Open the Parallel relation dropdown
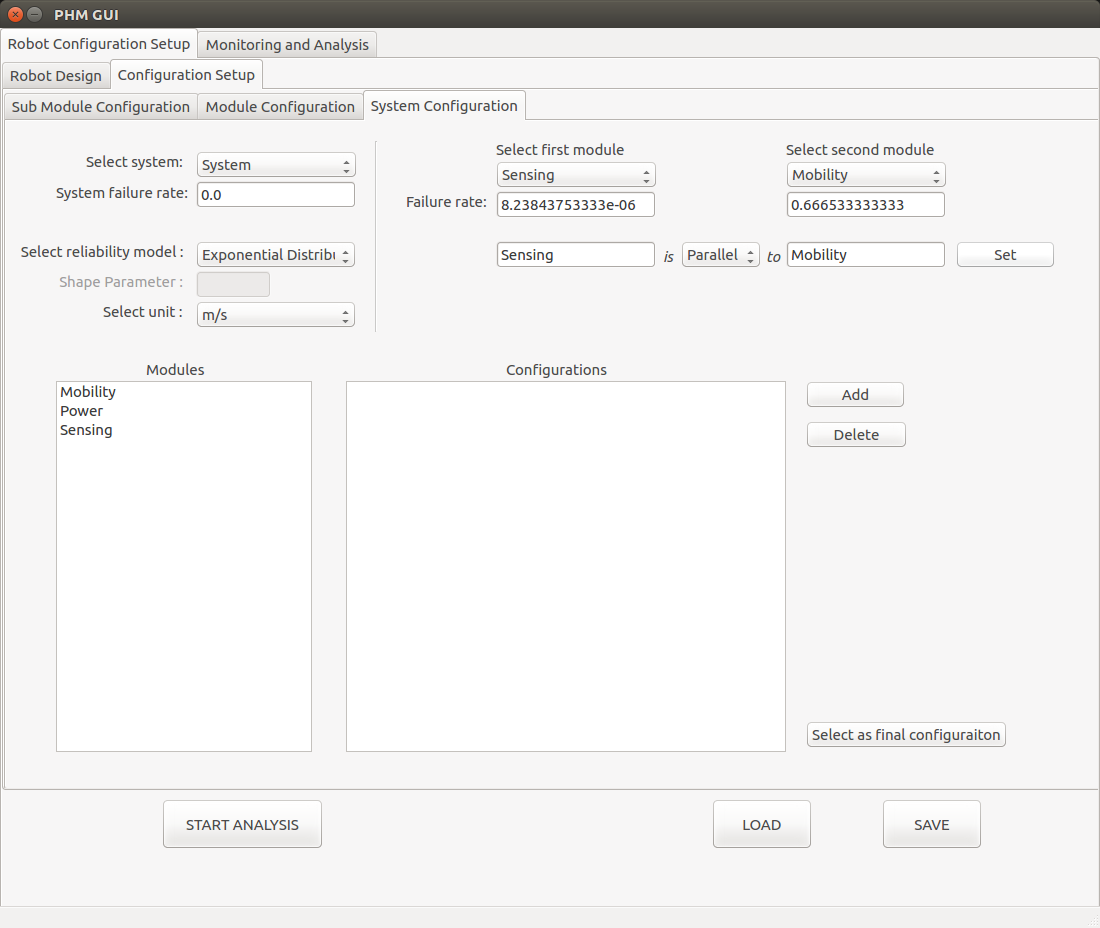Image resolution: width=1100 pixels, height=928 pixels. (720, 255)
